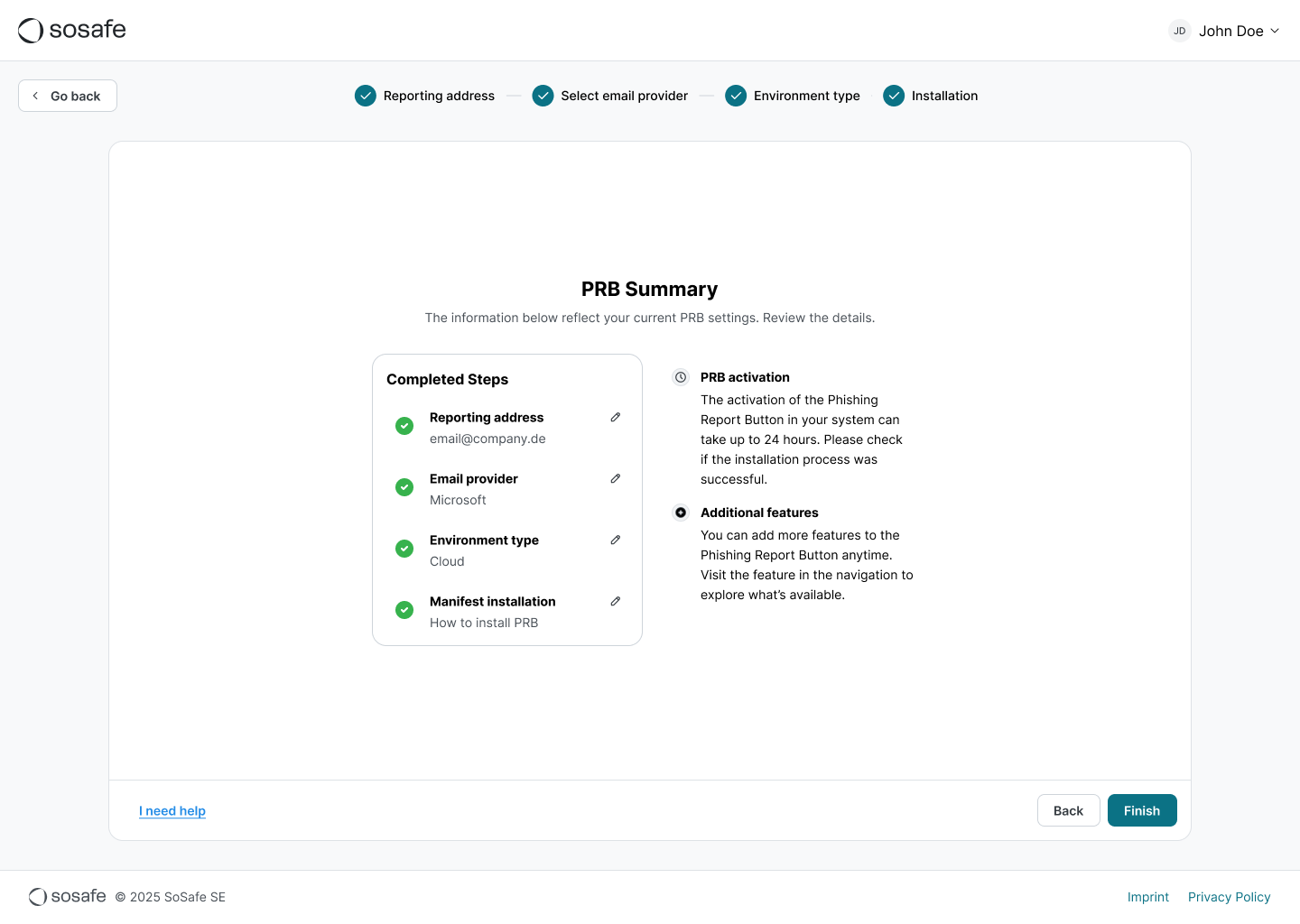The height and width of the screenshot is (924, 1300).
Task: Edit the Email provider setting
Action: click(x=615, y=478)
